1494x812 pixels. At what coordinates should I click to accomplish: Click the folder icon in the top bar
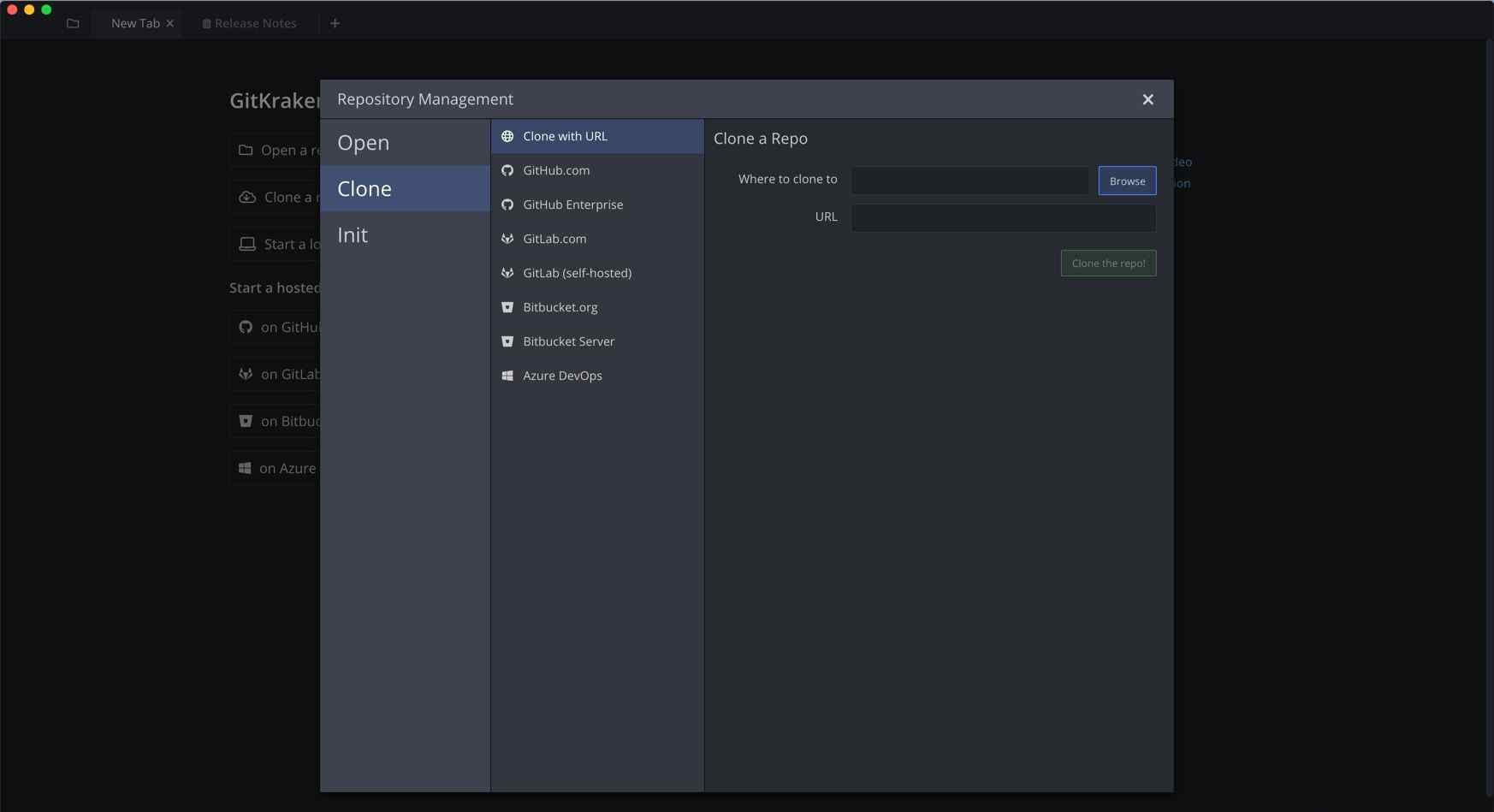[x=73, y=23]
